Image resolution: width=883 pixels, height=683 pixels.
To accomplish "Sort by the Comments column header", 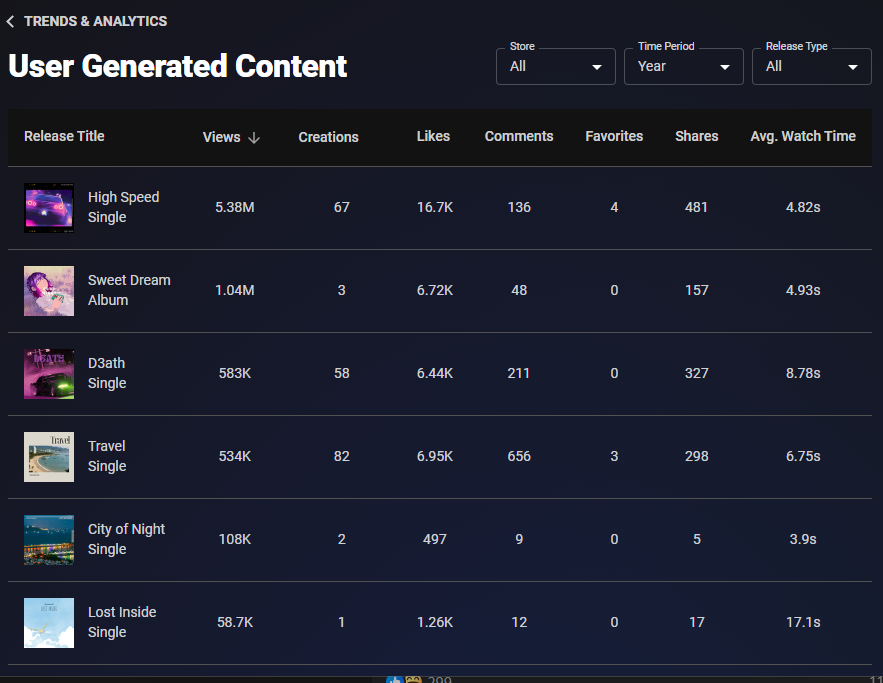I will (519, 136).
